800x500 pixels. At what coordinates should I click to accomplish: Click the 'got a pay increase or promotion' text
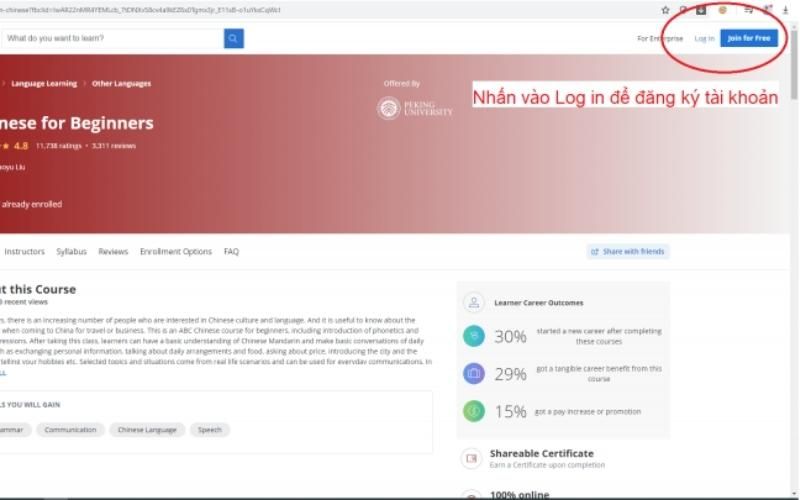coord(588,411)
